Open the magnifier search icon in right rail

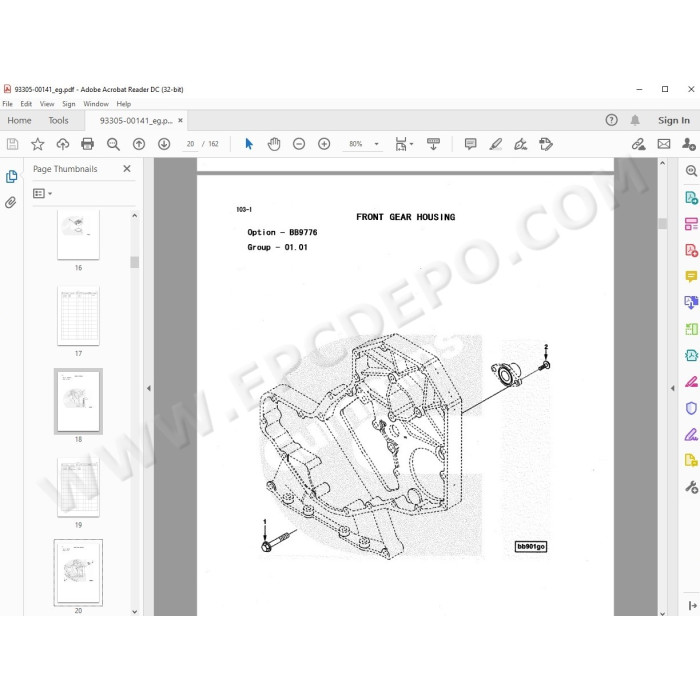(691, 171)
